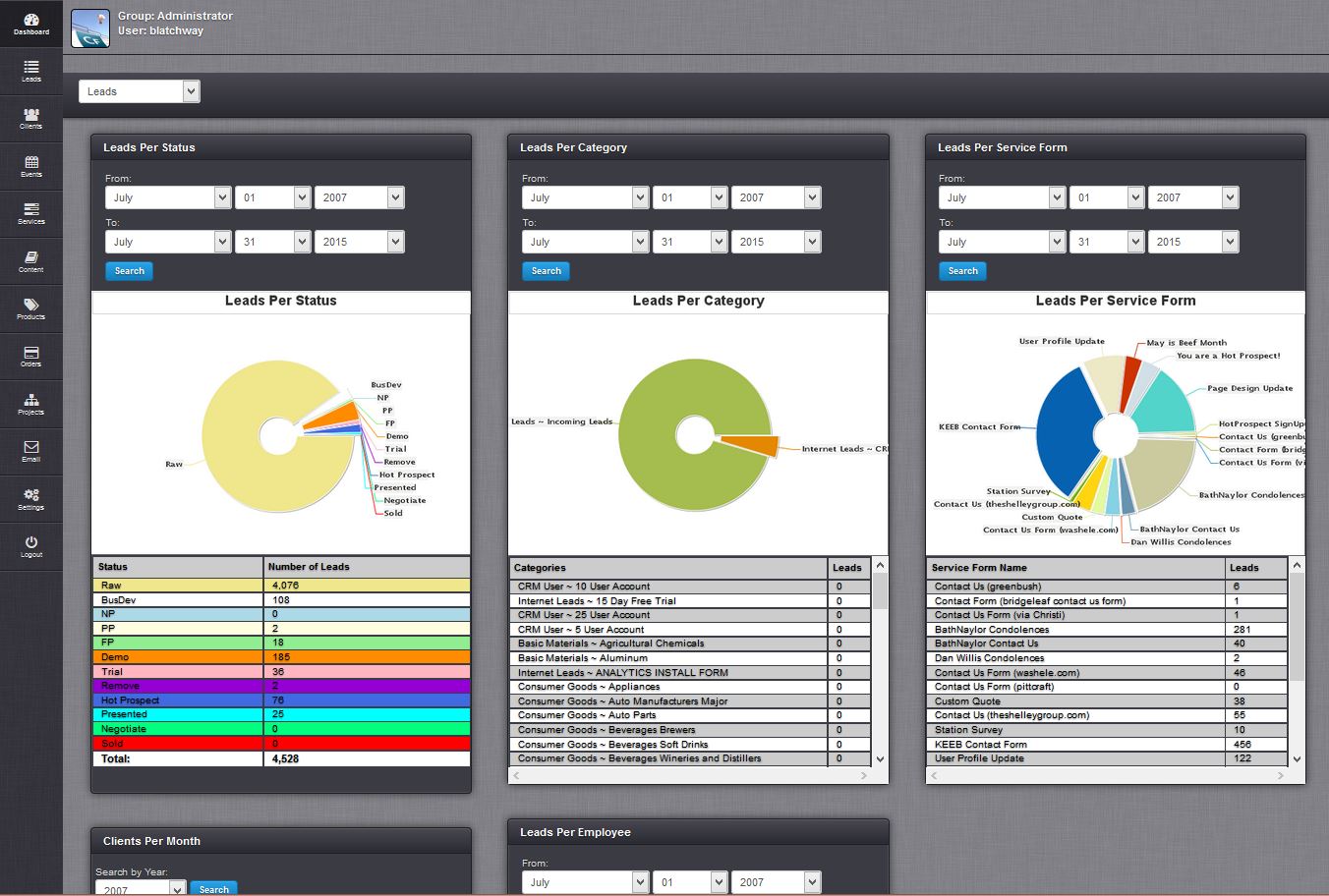
Task: Open From day dropdown in Leads Per Status
Action: click(x=273, y=197)
